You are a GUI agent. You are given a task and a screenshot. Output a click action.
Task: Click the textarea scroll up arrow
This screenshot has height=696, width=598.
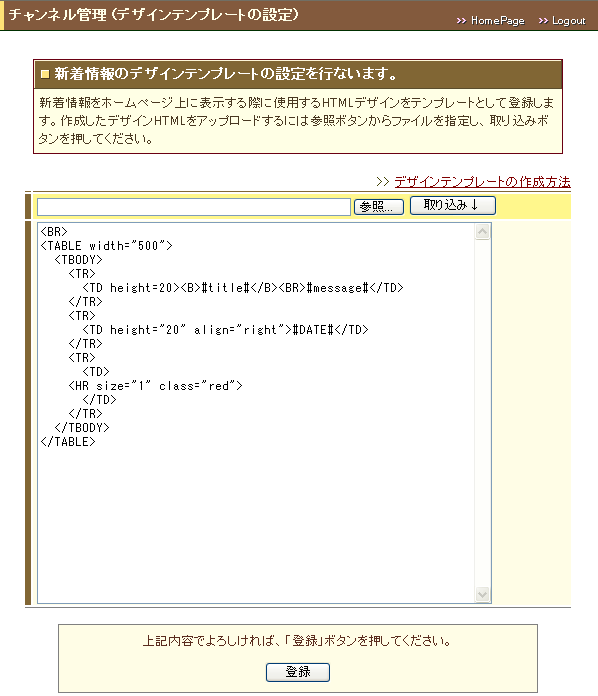point(483,232)
